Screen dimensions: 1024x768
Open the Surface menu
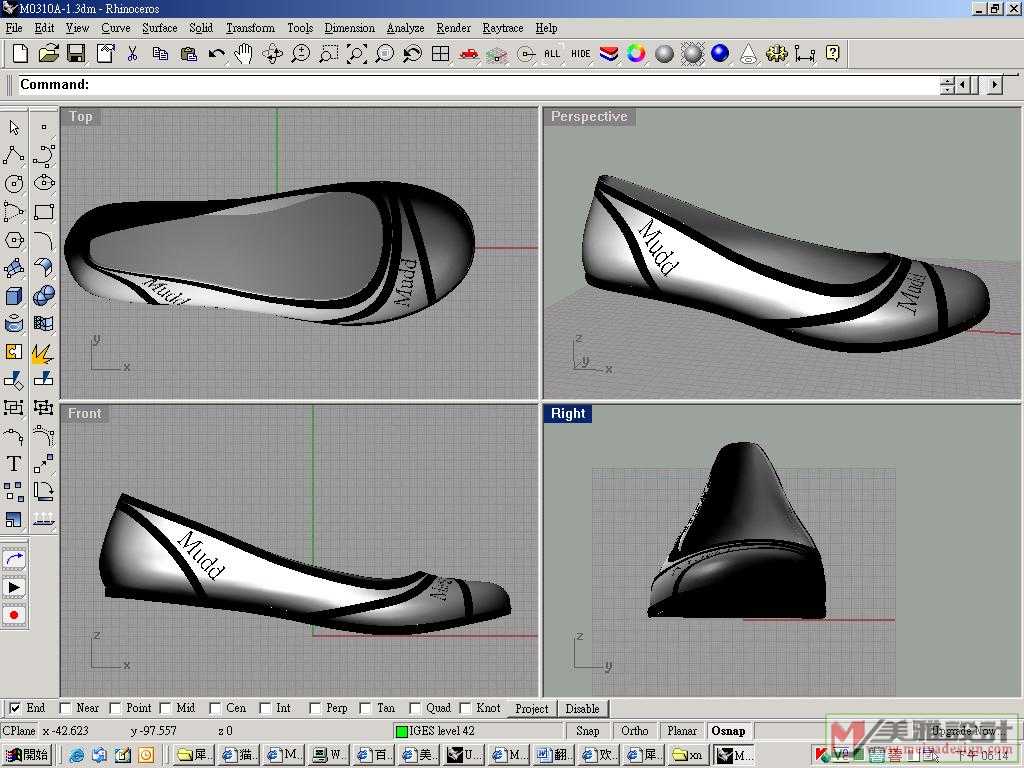(x=159, y=28)
